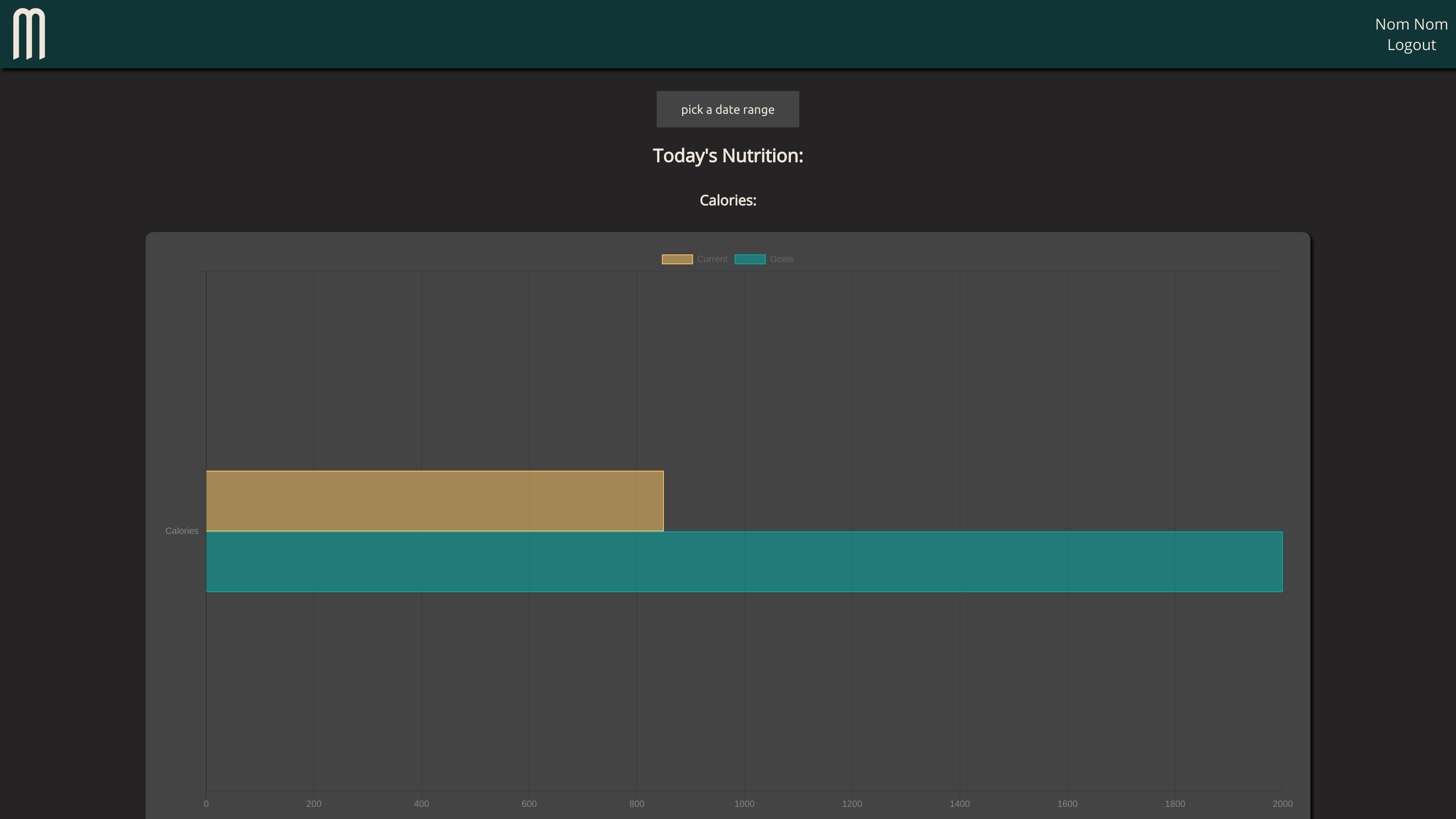Screen dimensions: 1456x819
Task: Click the 600 x-axis tick label
Action: 529,804
